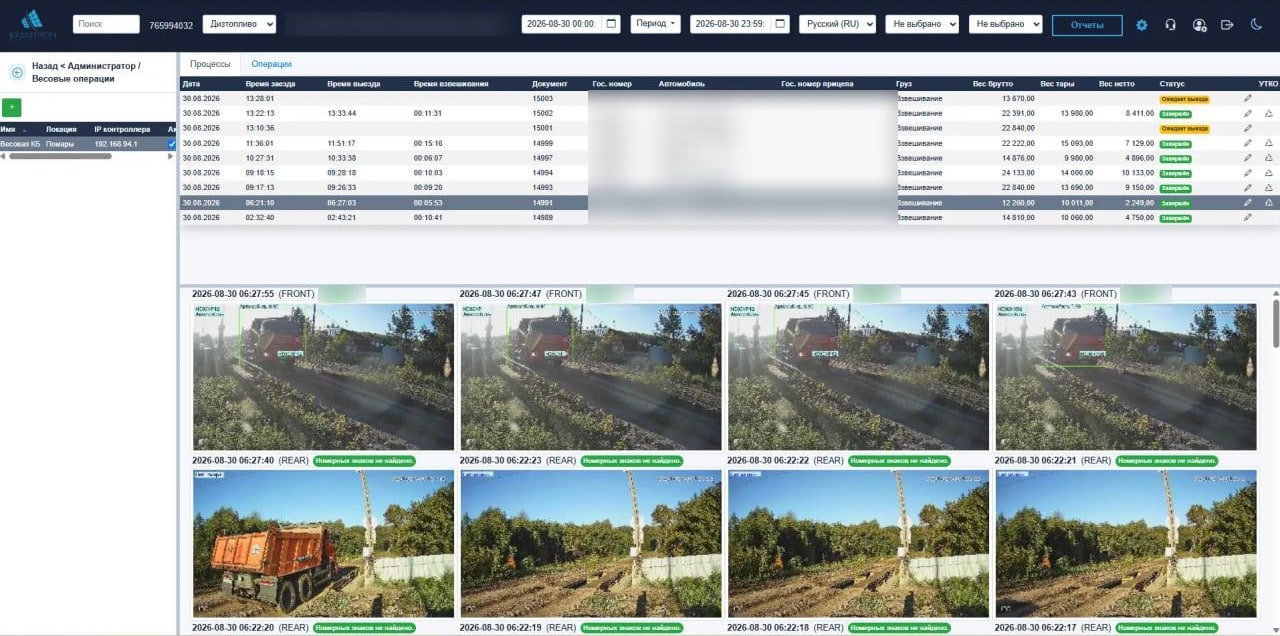Open the УТКО icon for document 14997
The width and height of the screenshot is (1280, 636).
tap(1269, 158)
